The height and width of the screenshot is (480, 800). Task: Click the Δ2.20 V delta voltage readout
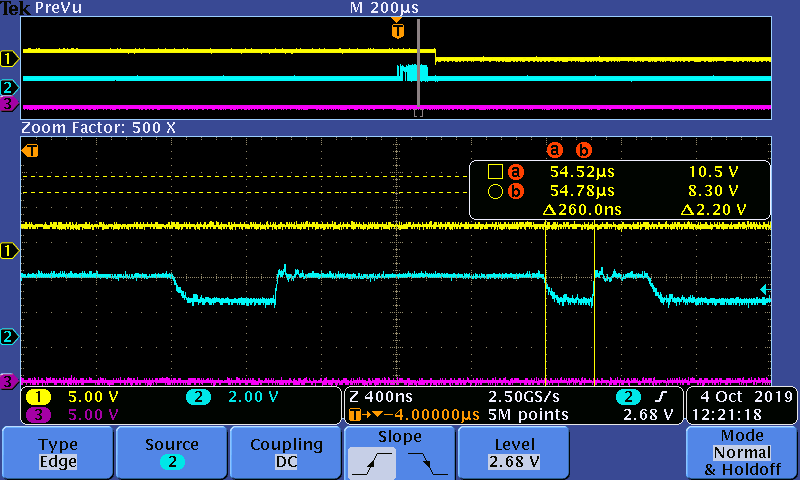[x=713, y=210]
